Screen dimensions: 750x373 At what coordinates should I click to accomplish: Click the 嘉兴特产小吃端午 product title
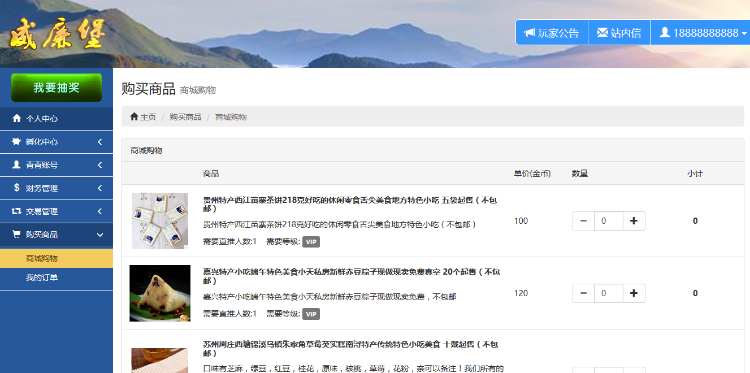(x=352, y=276)
